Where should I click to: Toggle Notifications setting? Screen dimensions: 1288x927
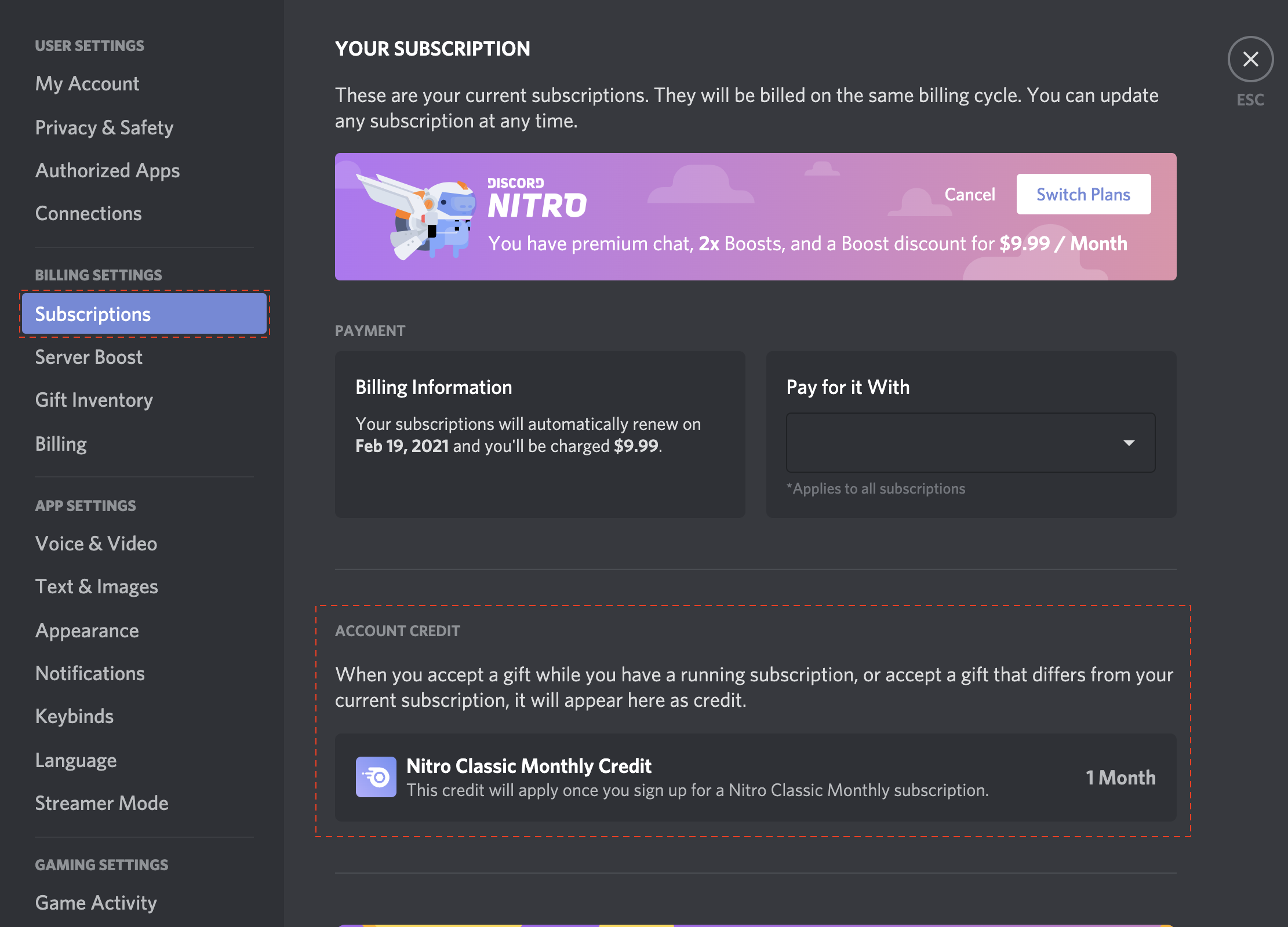pyautogui.click(x=88, y=672)
